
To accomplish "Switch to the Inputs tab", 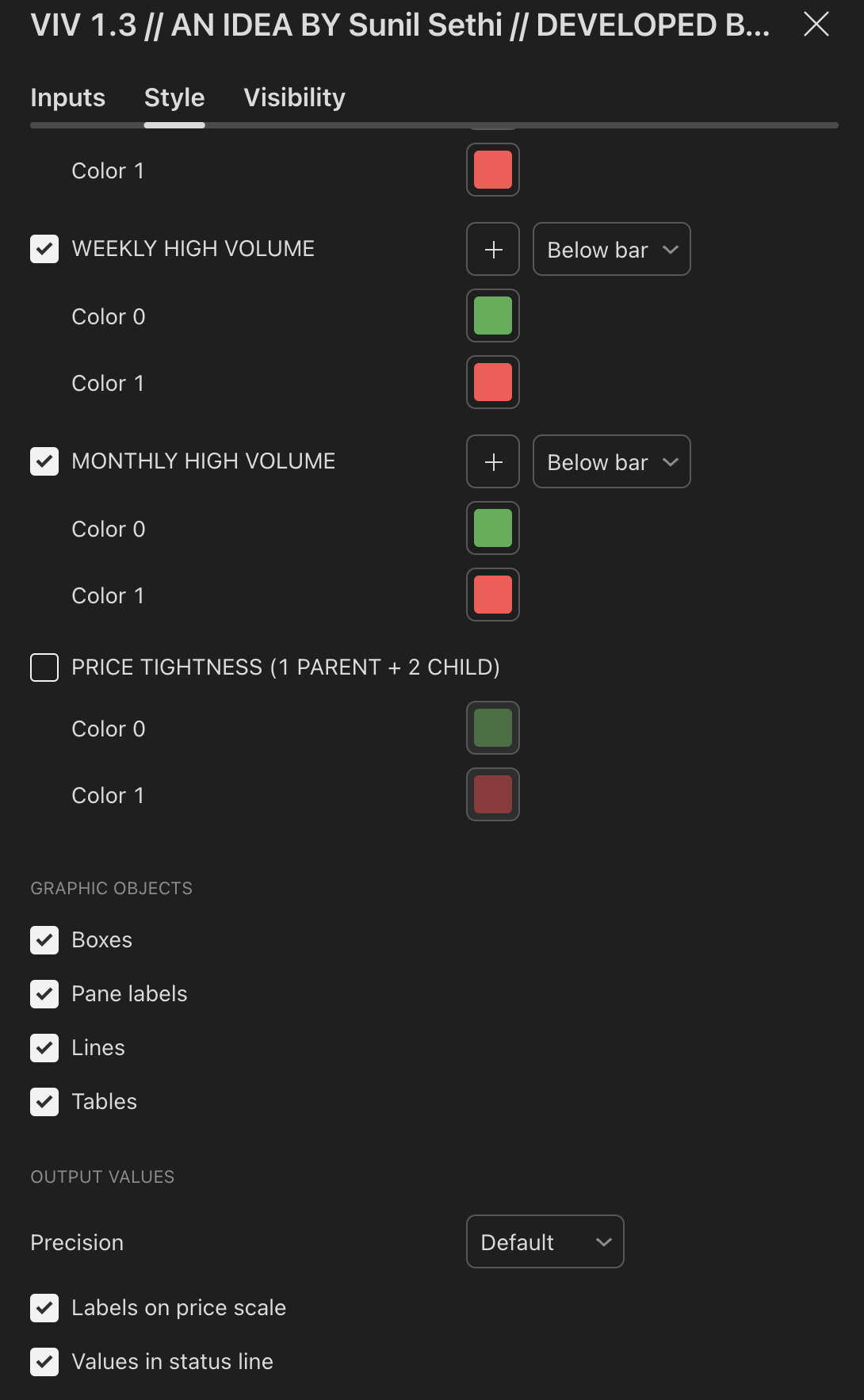I will [x=67, y=98].
